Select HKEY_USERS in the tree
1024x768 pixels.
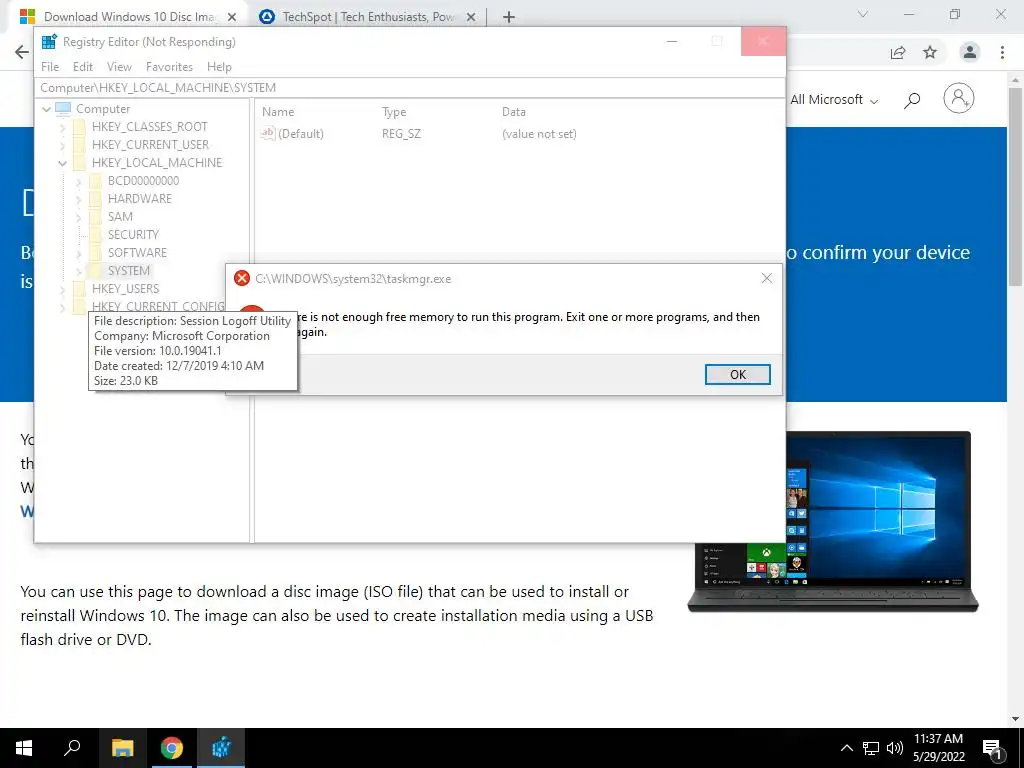125,289
